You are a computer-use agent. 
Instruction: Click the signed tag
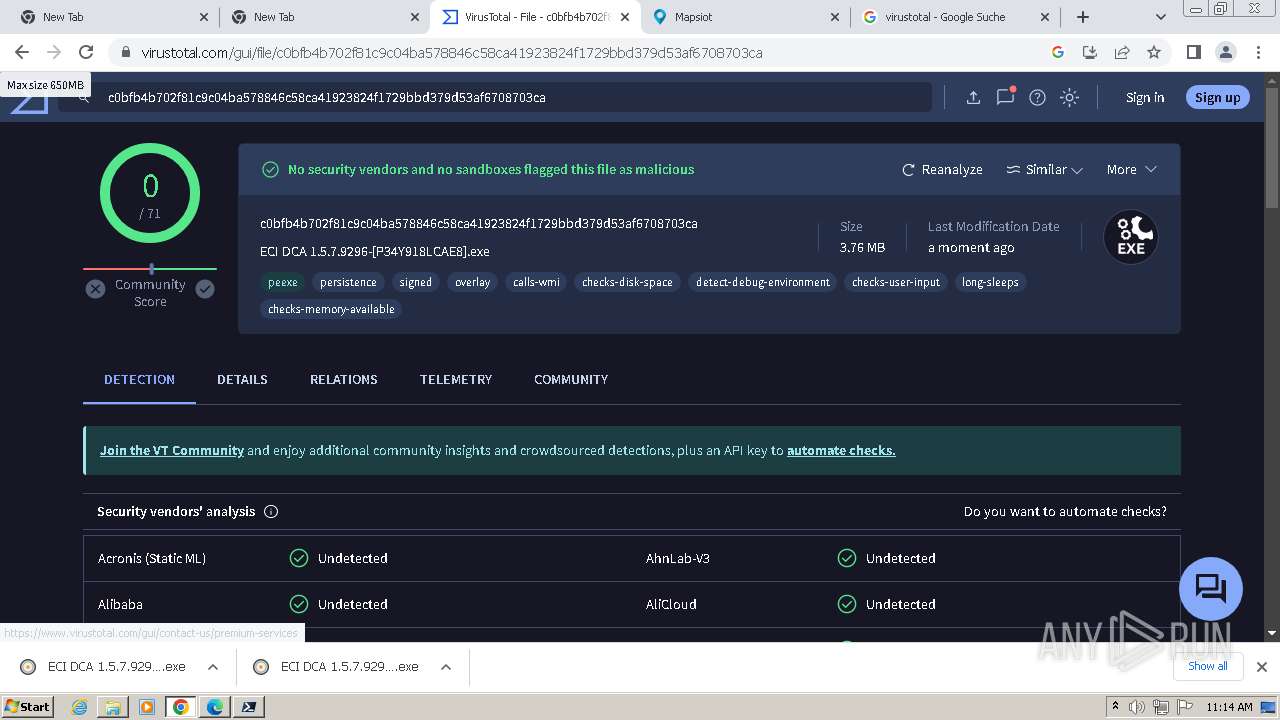(x=416, y=282)
